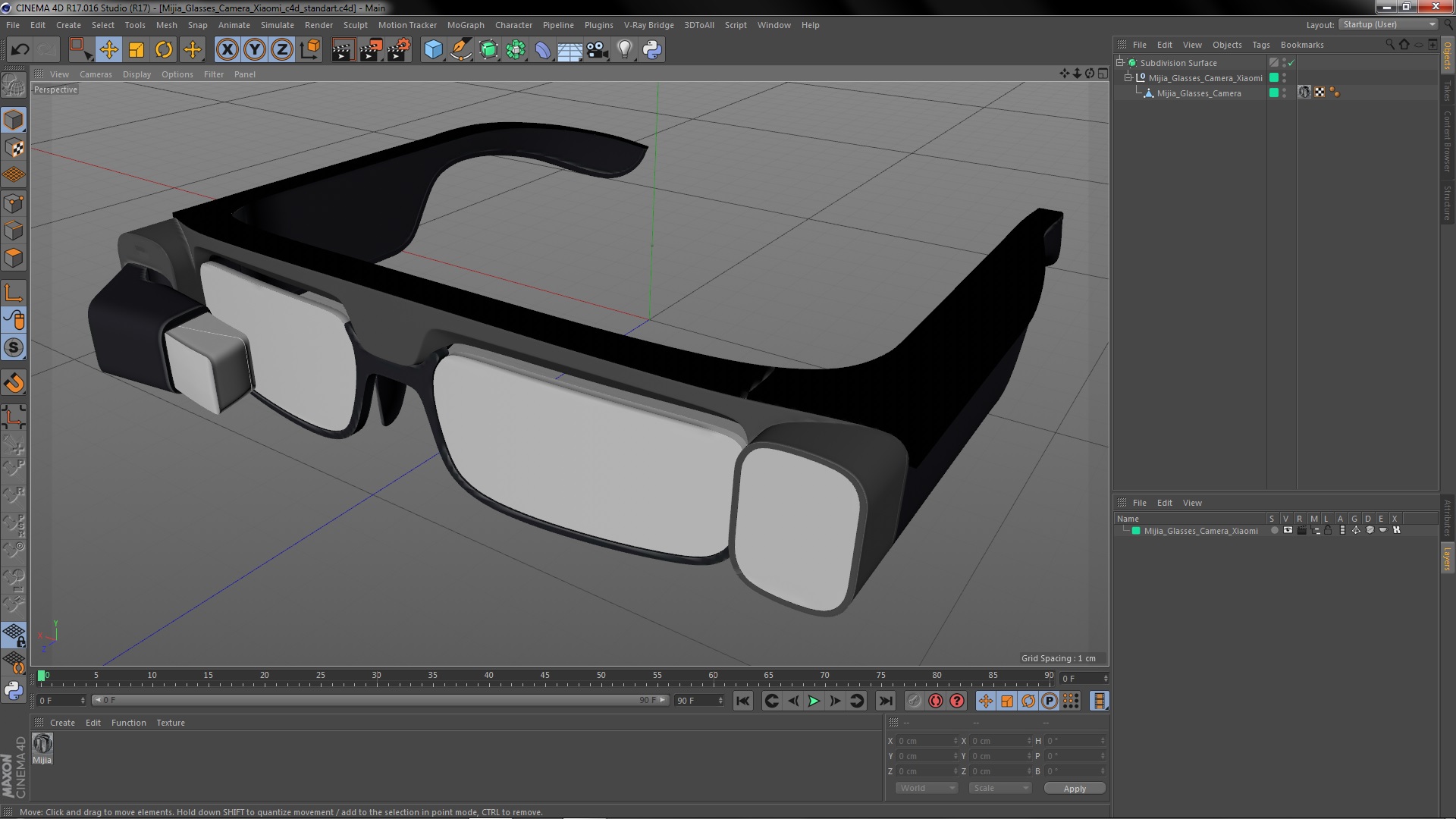1456x819 pixels.
Task: Open the Layout Startup dropdown
Action: point(1389,24)
